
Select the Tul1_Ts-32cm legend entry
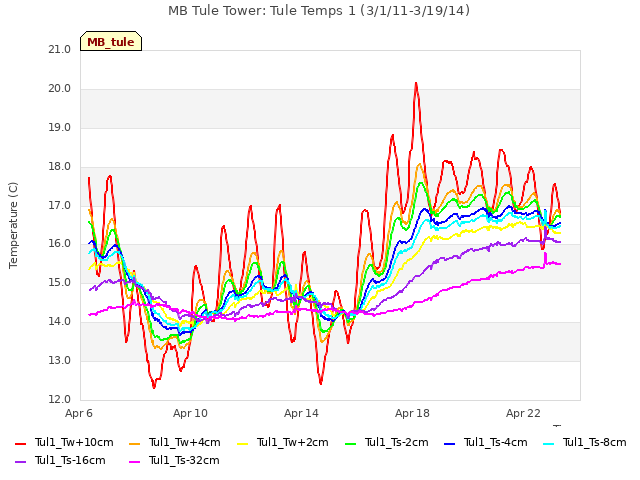[x=174, y=460]
